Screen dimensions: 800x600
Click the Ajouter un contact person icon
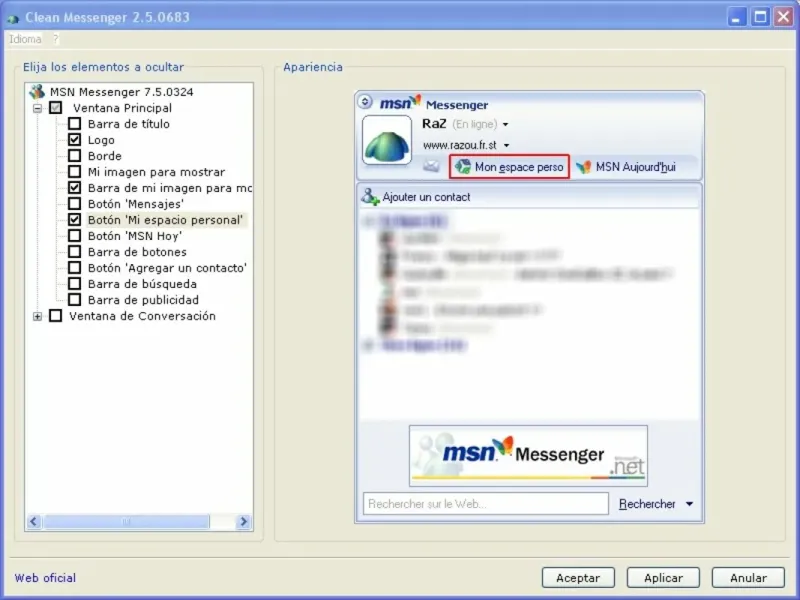point(370,196)
